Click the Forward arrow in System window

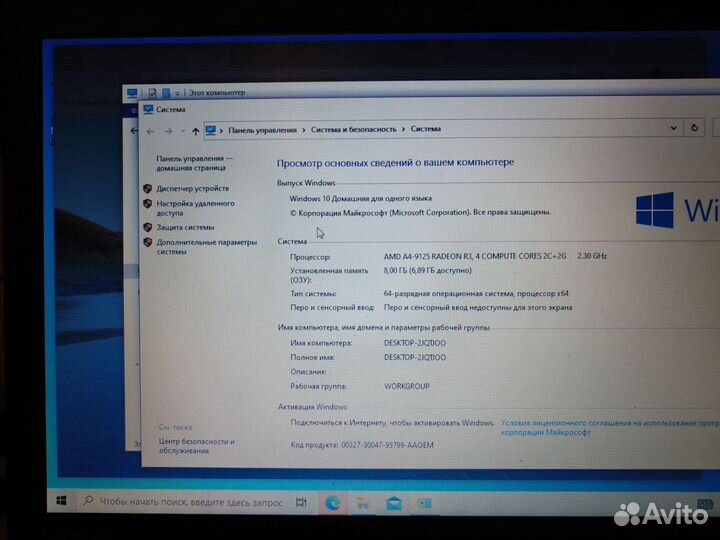[169, 132]
